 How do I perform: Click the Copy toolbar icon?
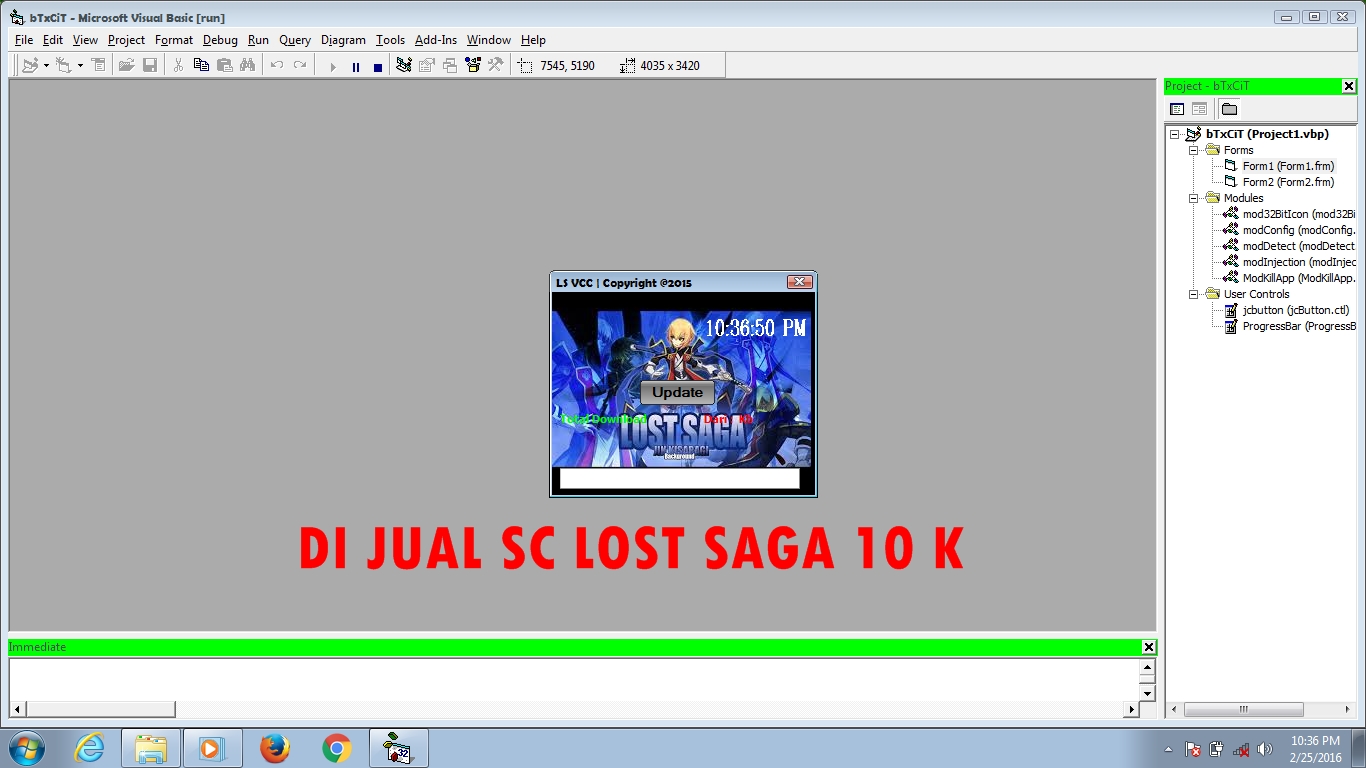point(201,66)
